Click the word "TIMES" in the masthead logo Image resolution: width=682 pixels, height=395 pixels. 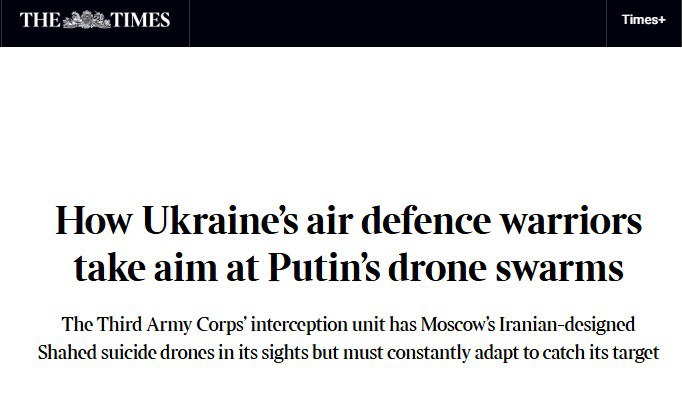coord(140,20)
